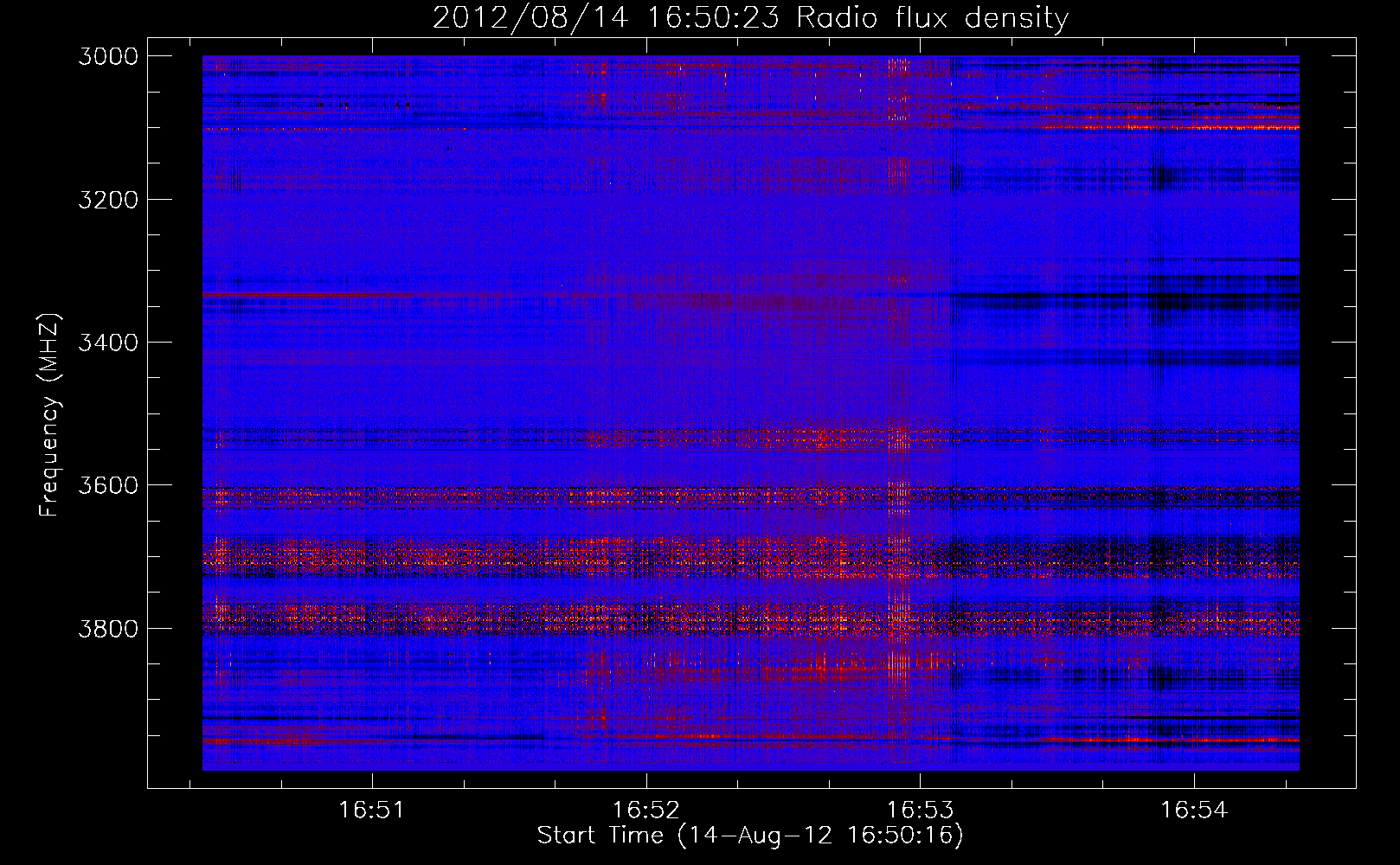
Task: Click the 3800 frequency axis label
Action: (x=108, y=628)
